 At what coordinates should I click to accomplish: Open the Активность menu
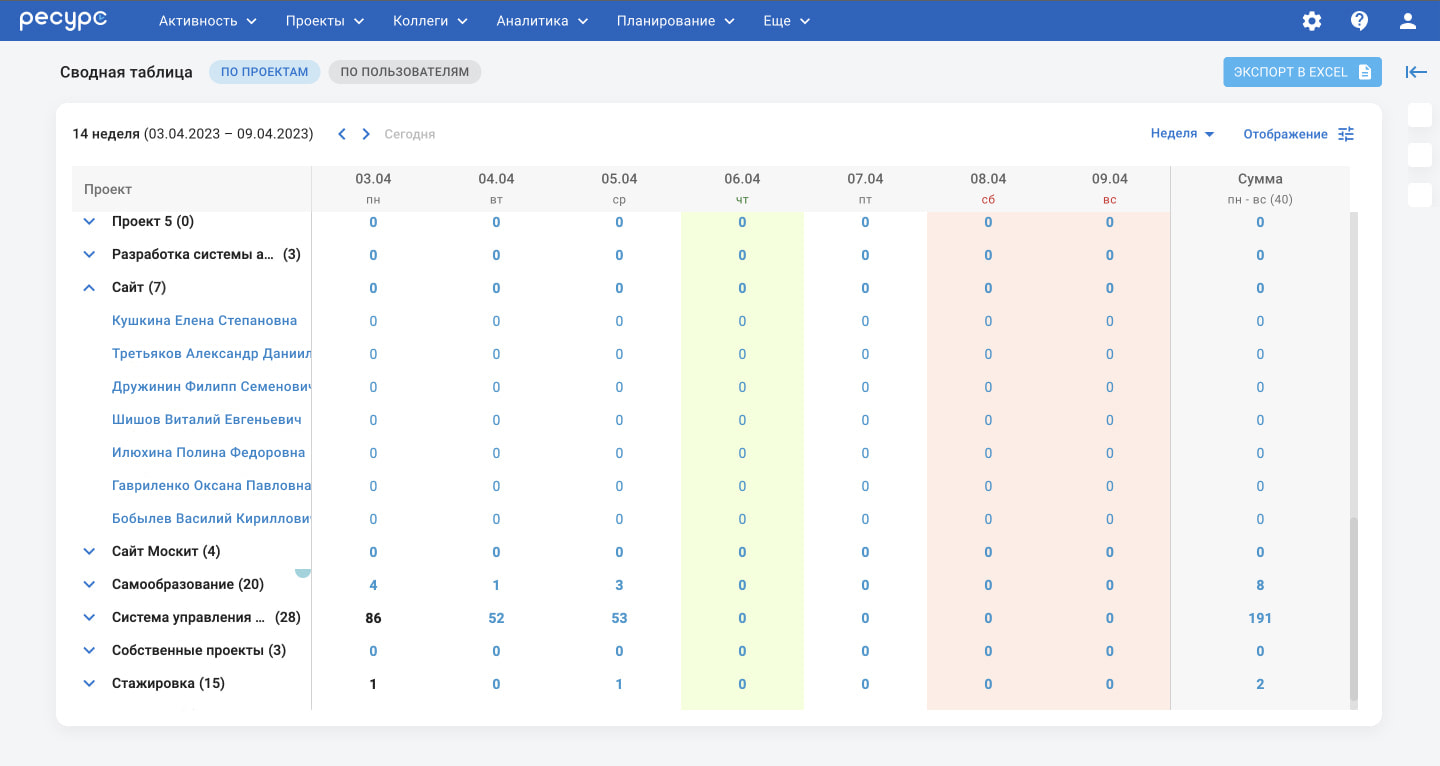pos(208,21)
